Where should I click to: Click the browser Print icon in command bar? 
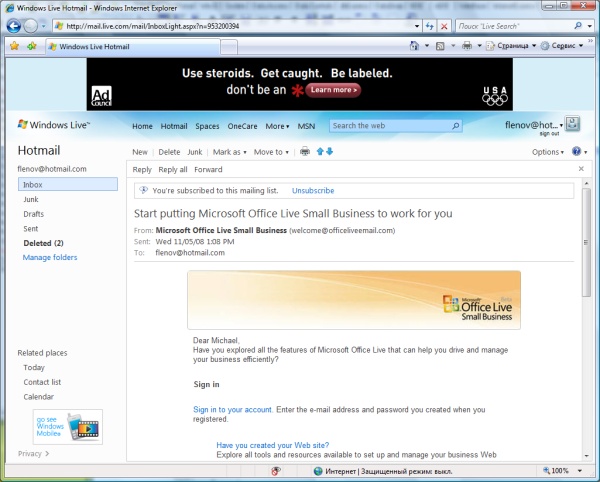467,46
